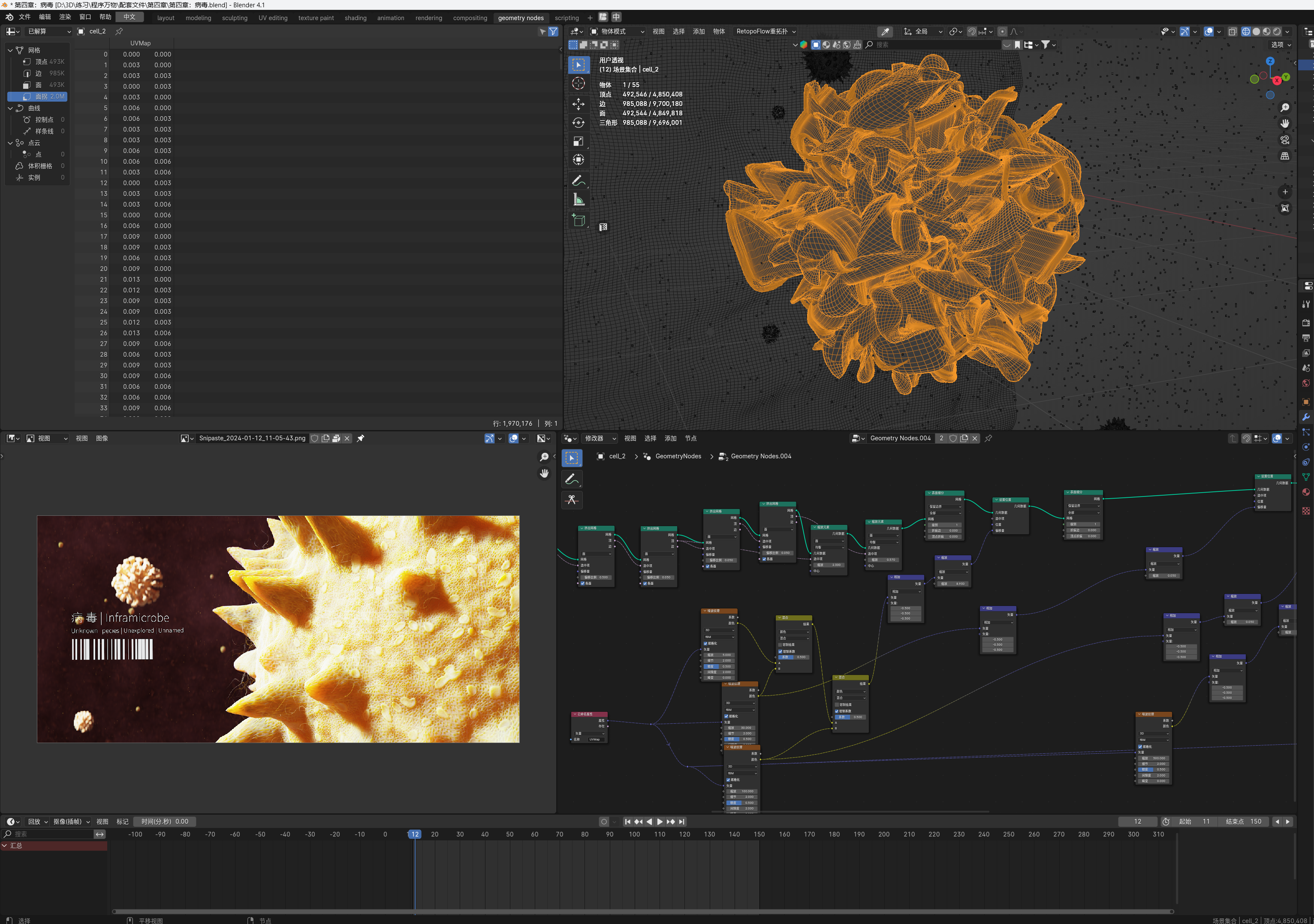Toggle pin for cell_2 in spreadsheet header
The image size is (1314, 924).
coord(119,31)
